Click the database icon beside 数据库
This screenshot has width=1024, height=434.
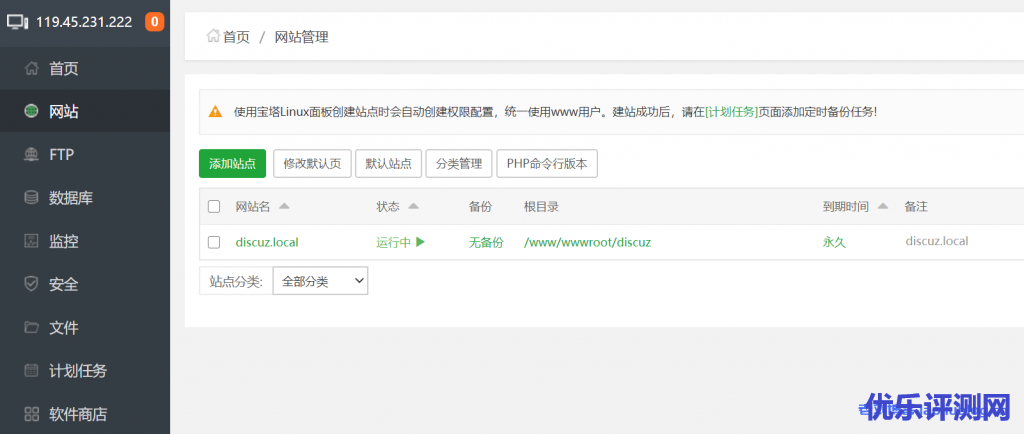31,198
